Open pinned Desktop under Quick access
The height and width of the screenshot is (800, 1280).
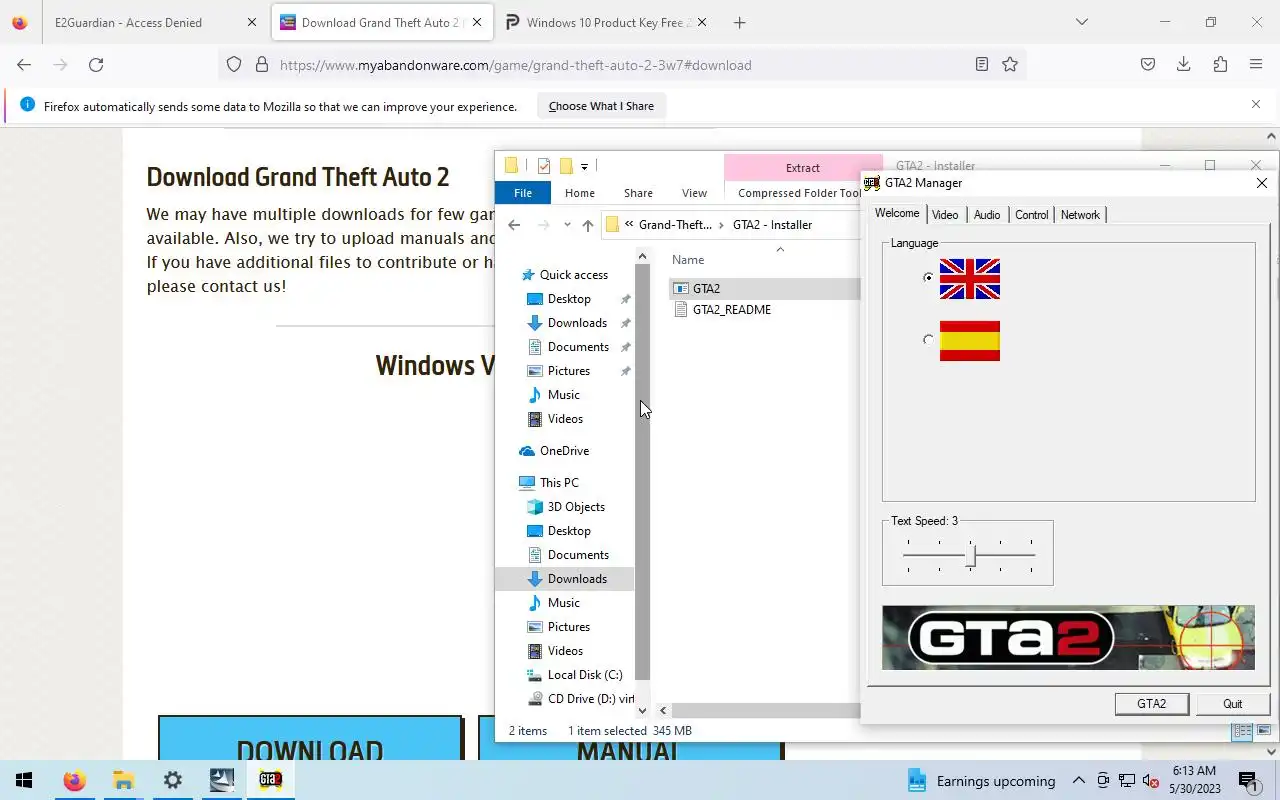569,299
